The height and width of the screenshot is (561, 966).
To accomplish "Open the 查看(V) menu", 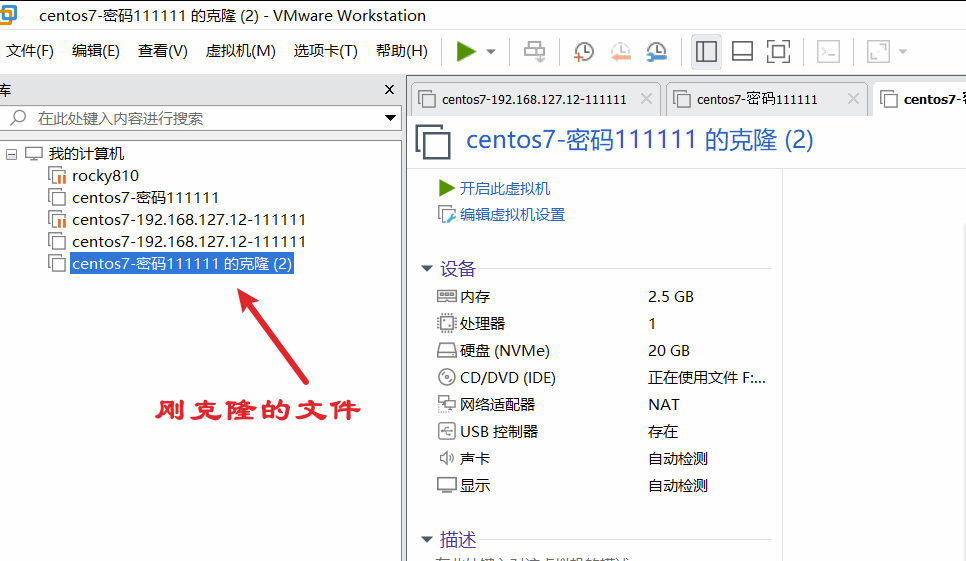I will click(x=163, y=51).
